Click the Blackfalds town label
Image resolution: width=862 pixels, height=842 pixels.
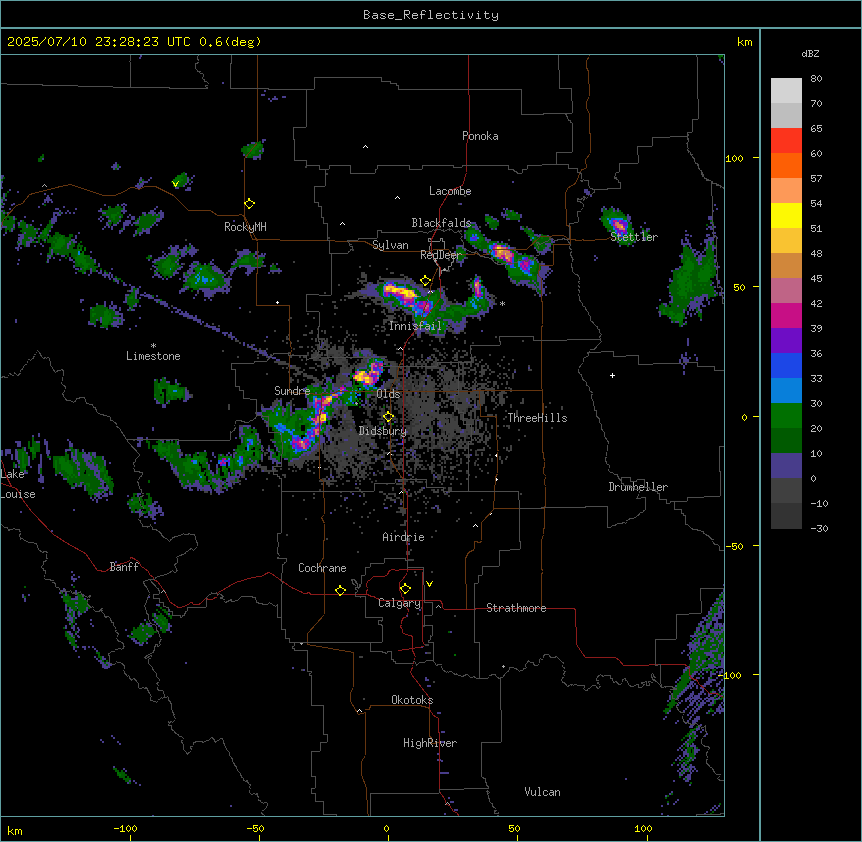pos(441,223)
